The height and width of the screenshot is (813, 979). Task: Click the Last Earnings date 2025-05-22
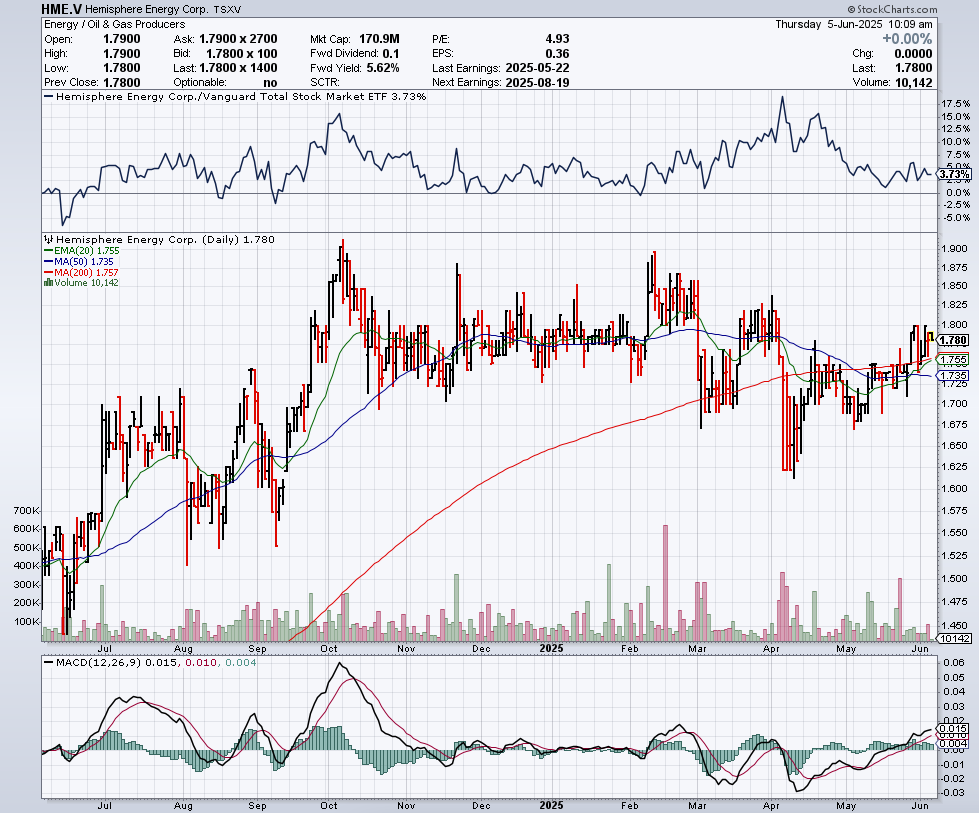537,68
